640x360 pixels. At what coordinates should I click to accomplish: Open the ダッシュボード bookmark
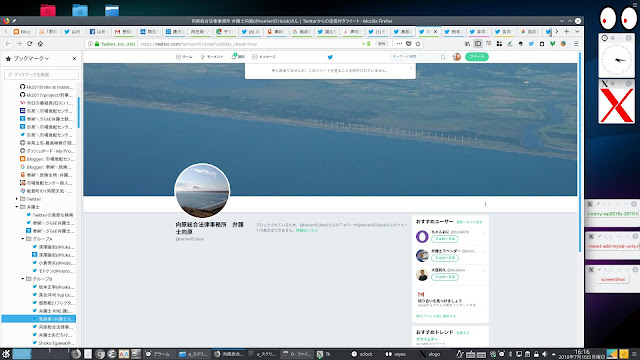click(x=47, y=151)
